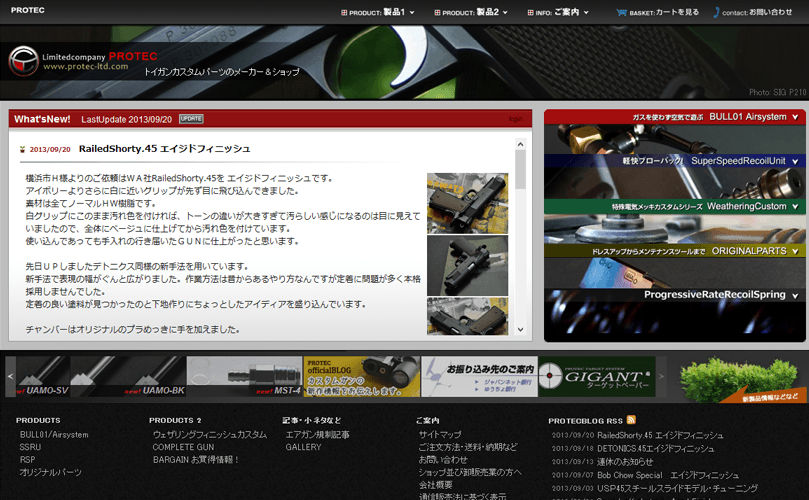Slide banner carousel right arrow
The height and width of the screenshot is (500, 809).
click(x=661, y=377)
